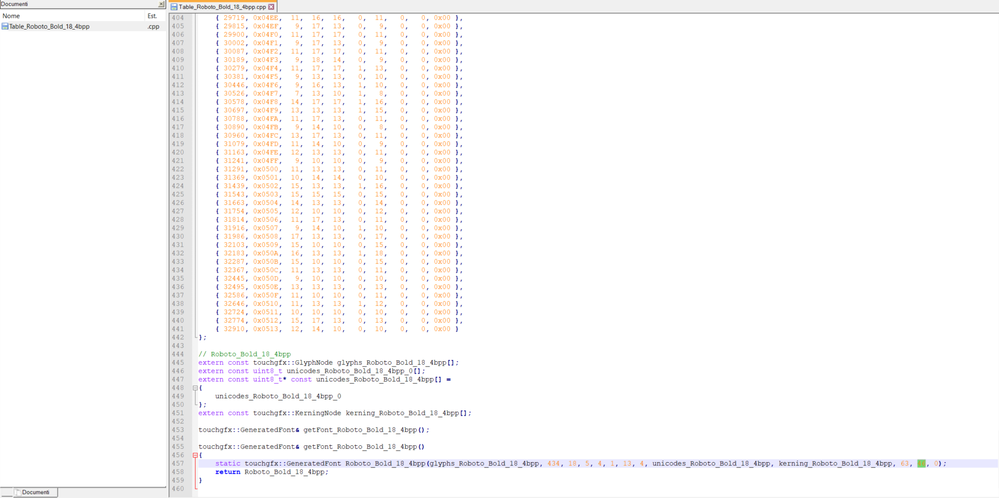Collapse the red fold marker at line 456
The image size is (999, 498).
[195, 455]
